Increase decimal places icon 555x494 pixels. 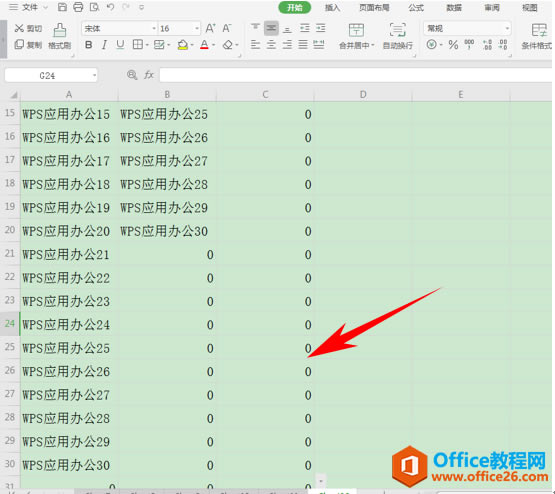[x=487, y=45]
